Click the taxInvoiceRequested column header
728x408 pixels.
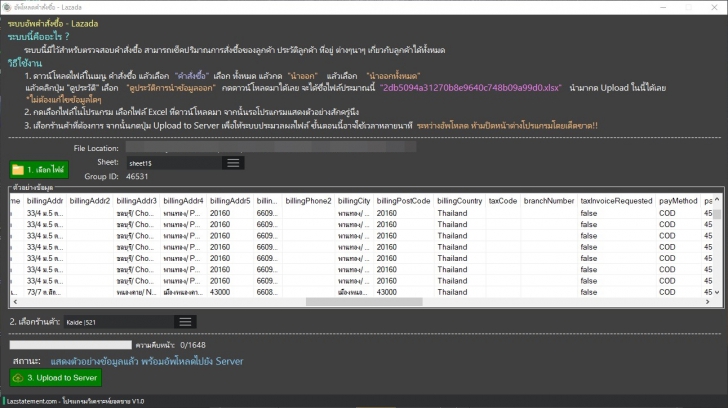(x=616, y=201)
